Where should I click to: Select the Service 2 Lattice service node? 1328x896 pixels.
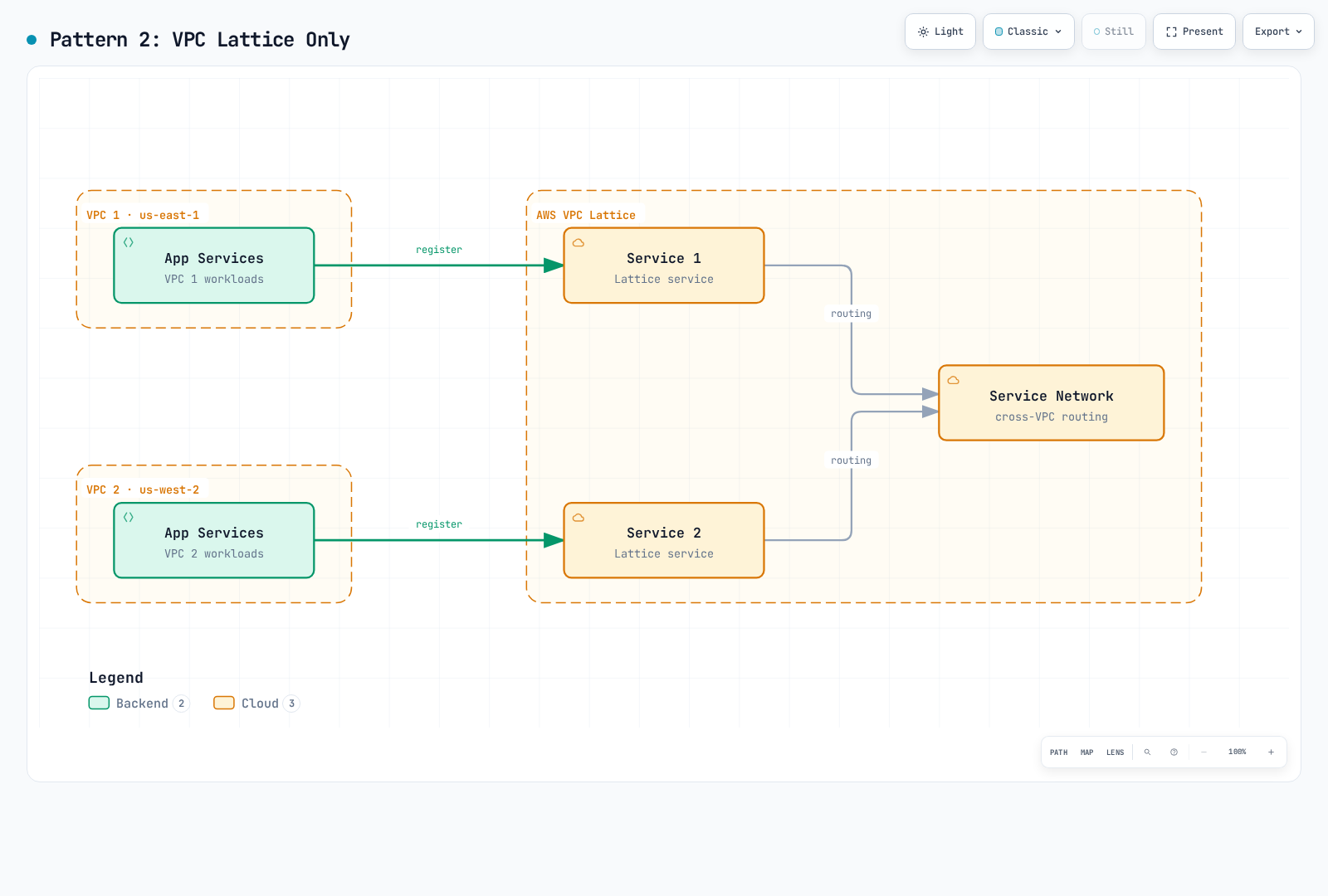[664, 540]
